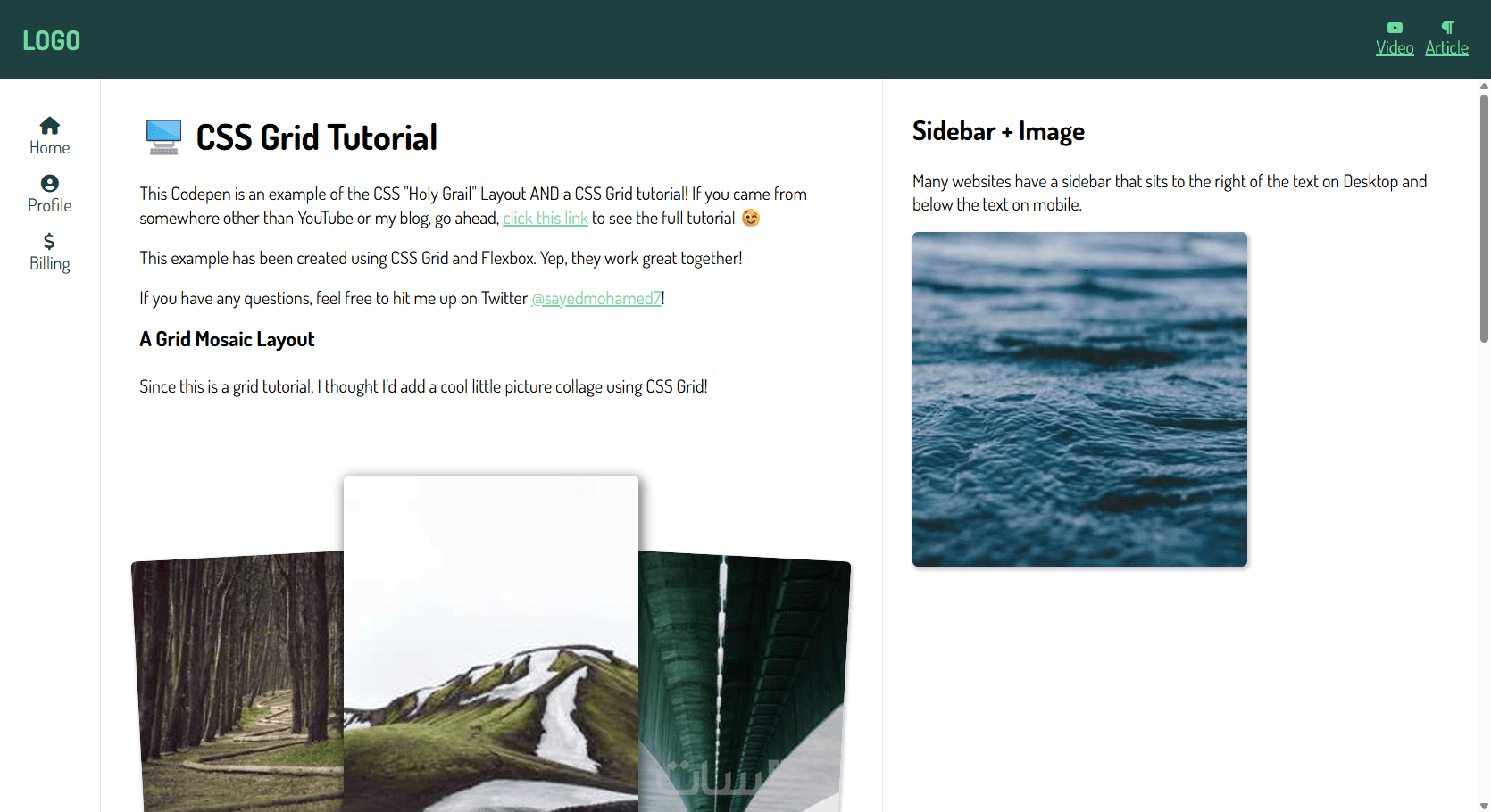Open the Video link in header

click(1395, 47)
